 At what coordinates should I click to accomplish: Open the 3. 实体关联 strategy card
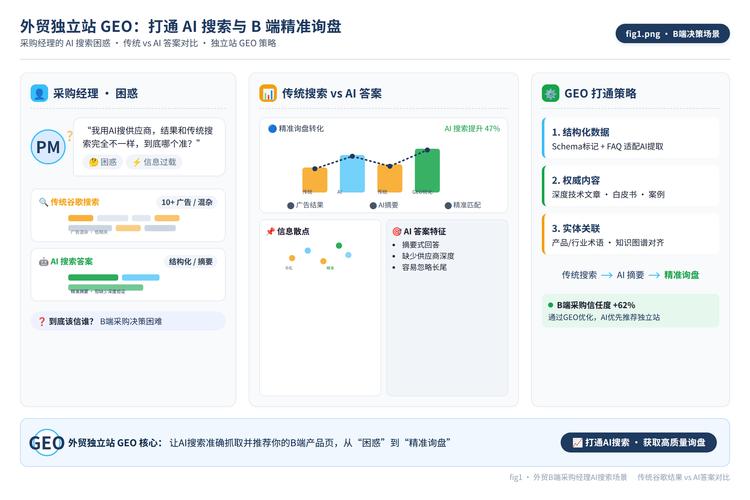(630, 234)
